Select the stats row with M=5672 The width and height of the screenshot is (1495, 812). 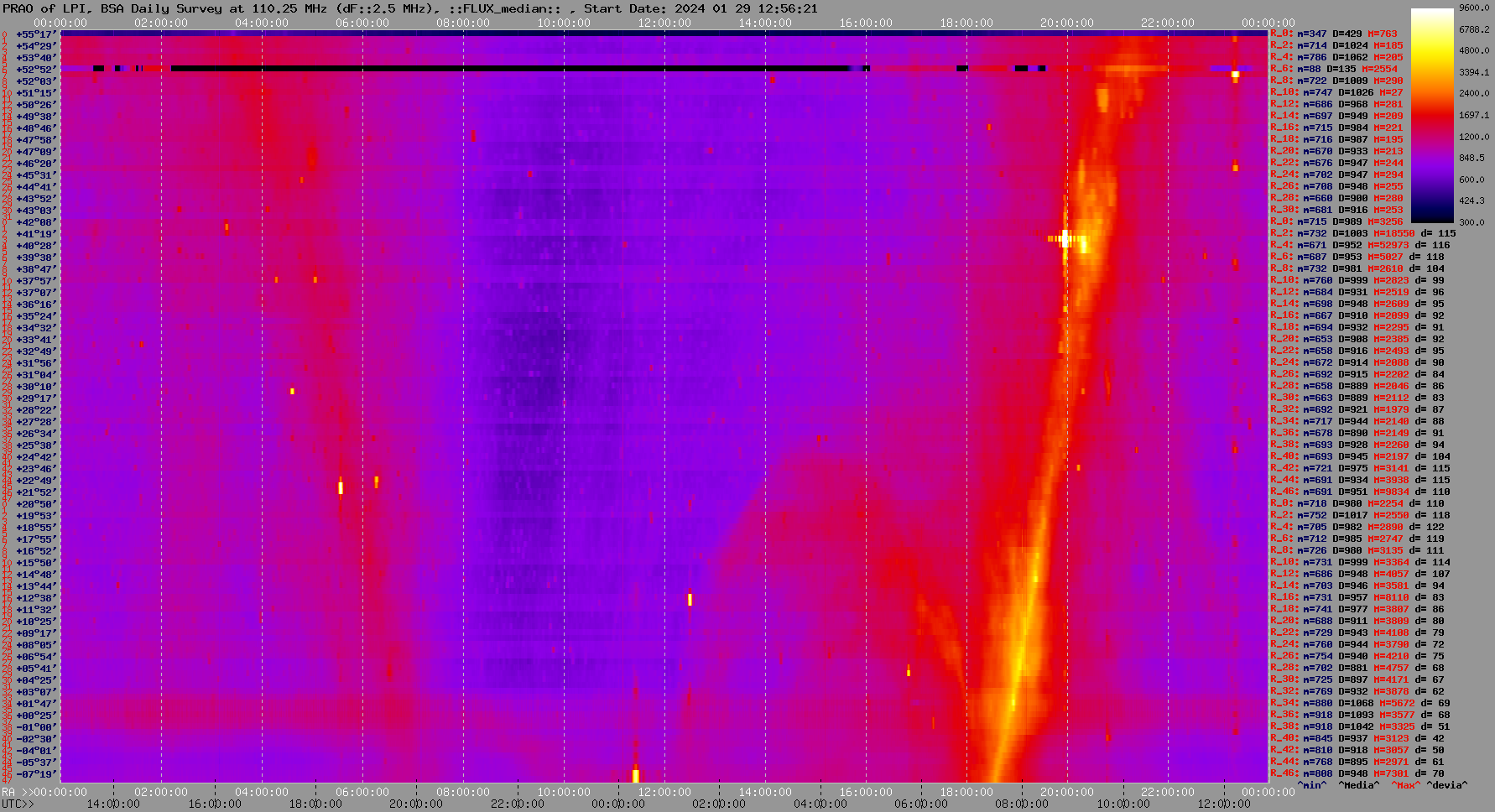click(1361, 703)
